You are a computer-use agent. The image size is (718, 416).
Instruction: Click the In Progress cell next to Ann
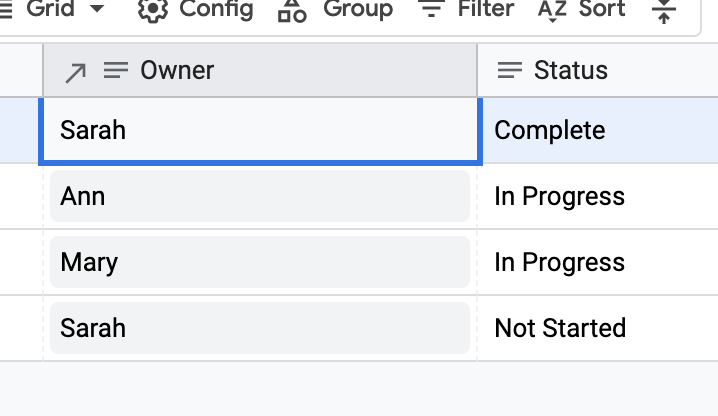point(559,196)
